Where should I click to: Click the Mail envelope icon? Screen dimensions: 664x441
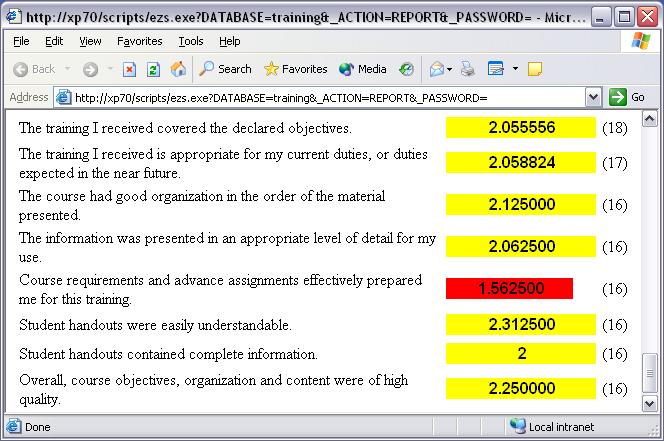437,69
